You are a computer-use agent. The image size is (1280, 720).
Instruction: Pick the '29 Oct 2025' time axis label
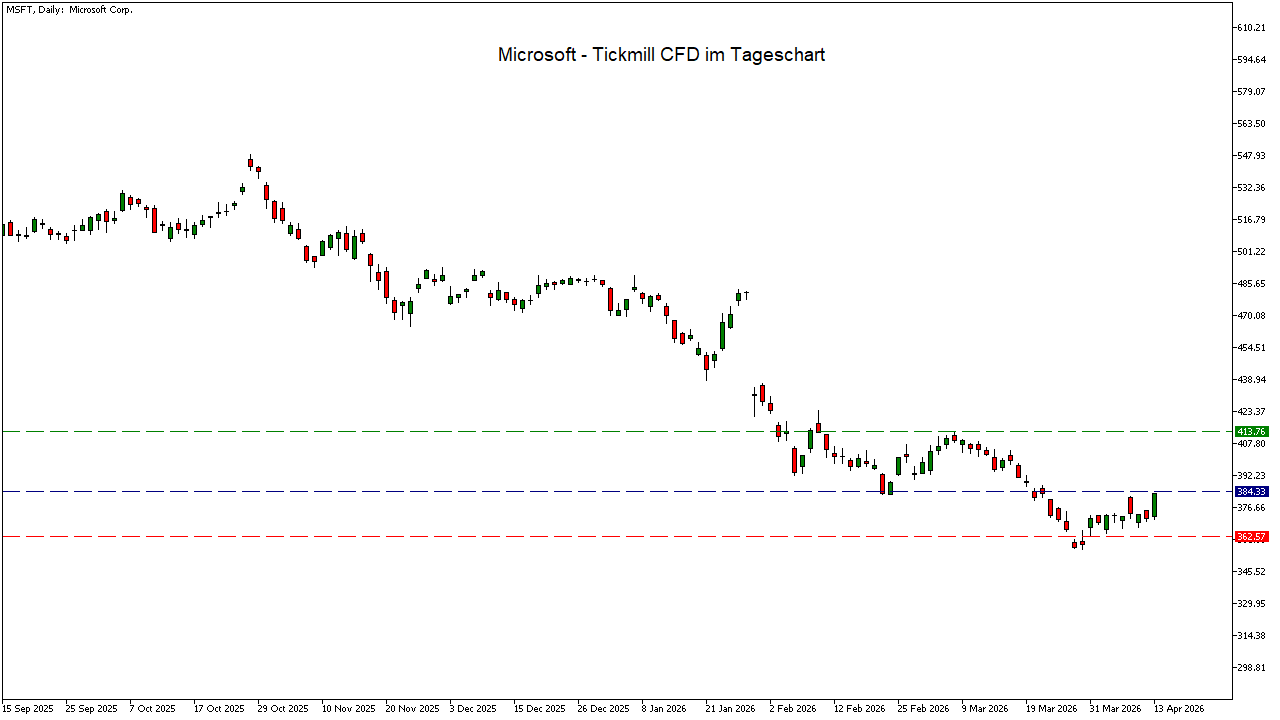click(x=283, y=708)
